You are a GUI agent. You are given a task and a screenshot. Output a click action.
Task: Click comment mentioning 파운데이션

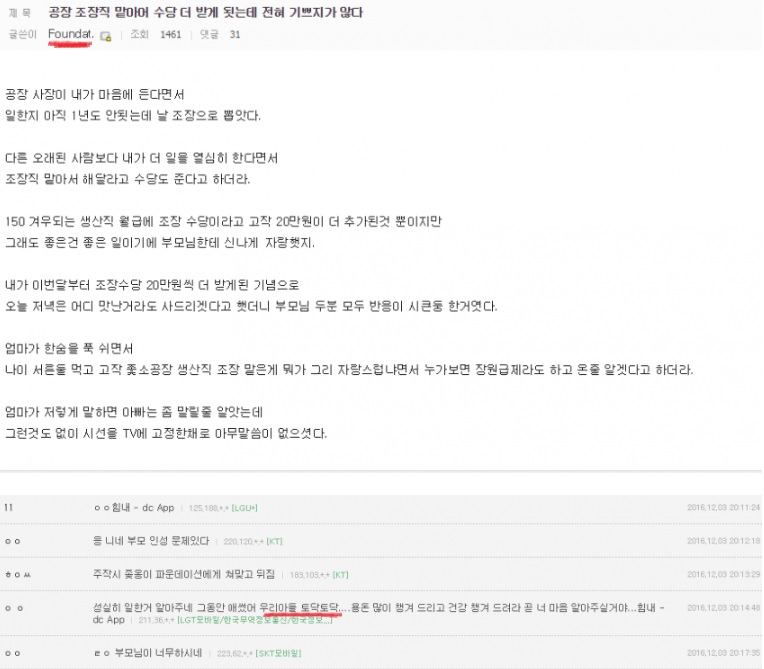(x=184, y=574)
